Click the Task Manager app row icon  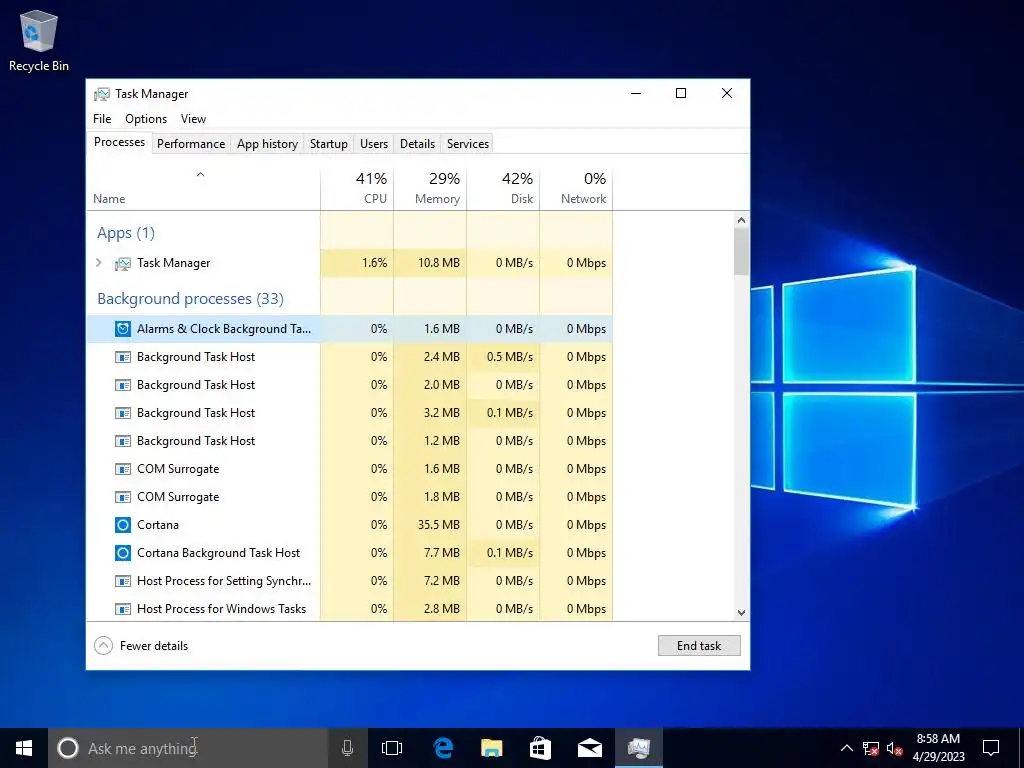(122, 263)
